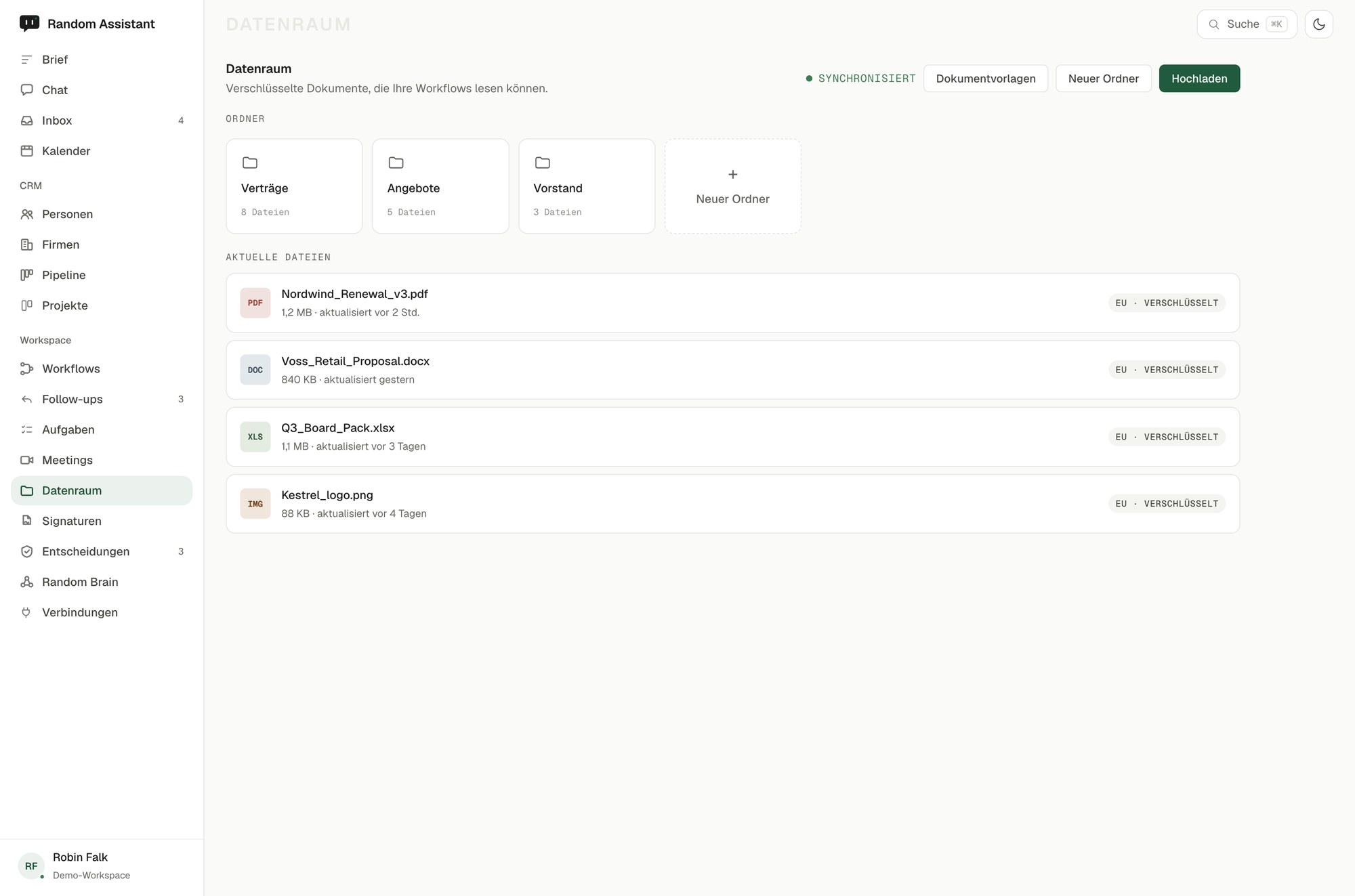
Task: Click the Signaturen document icon
Action: pyautogui.click(x=26, y=521)
